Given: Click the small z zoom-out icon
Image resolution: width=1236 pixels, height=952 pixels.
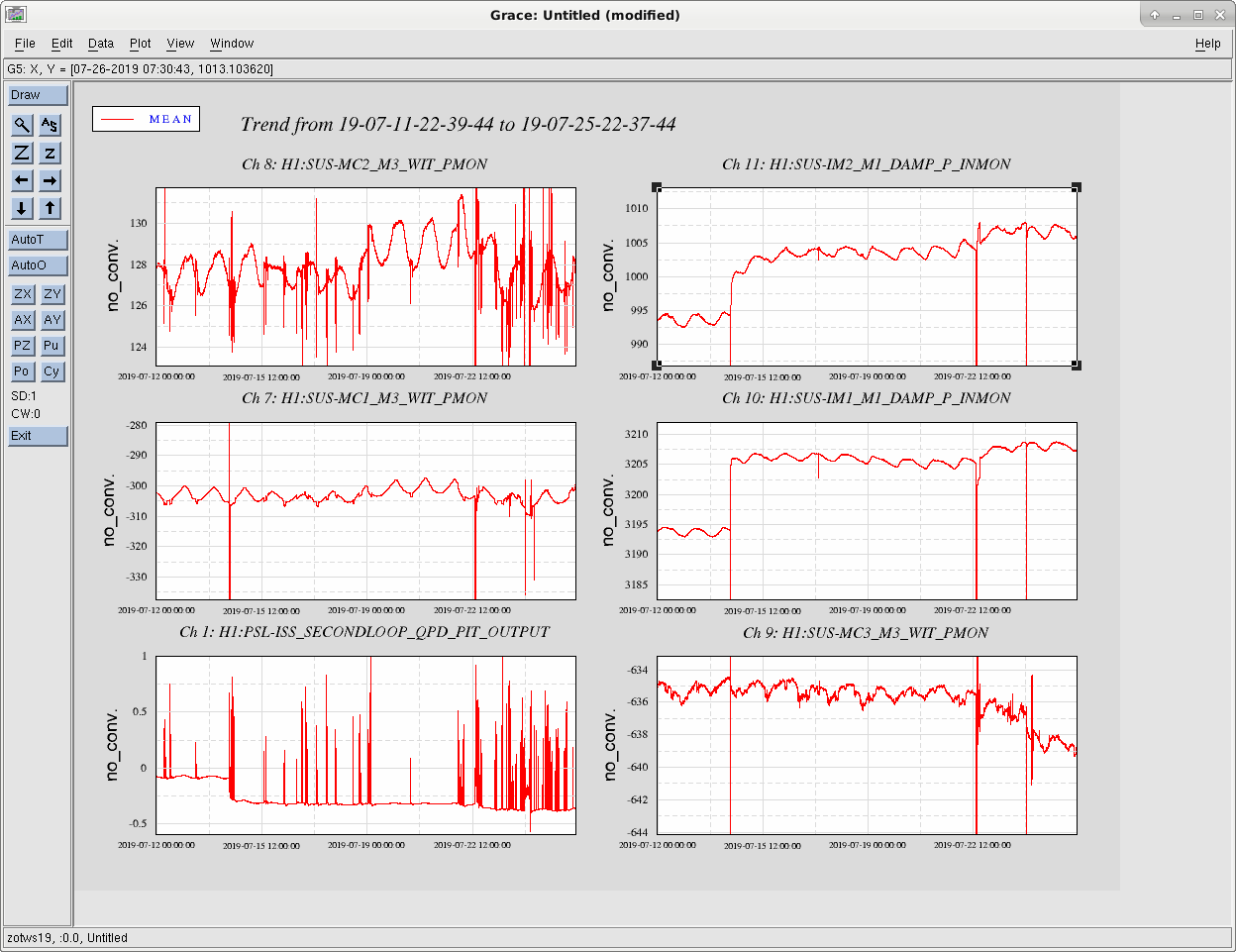Looking at the screenshot, I should coord(50,153).
